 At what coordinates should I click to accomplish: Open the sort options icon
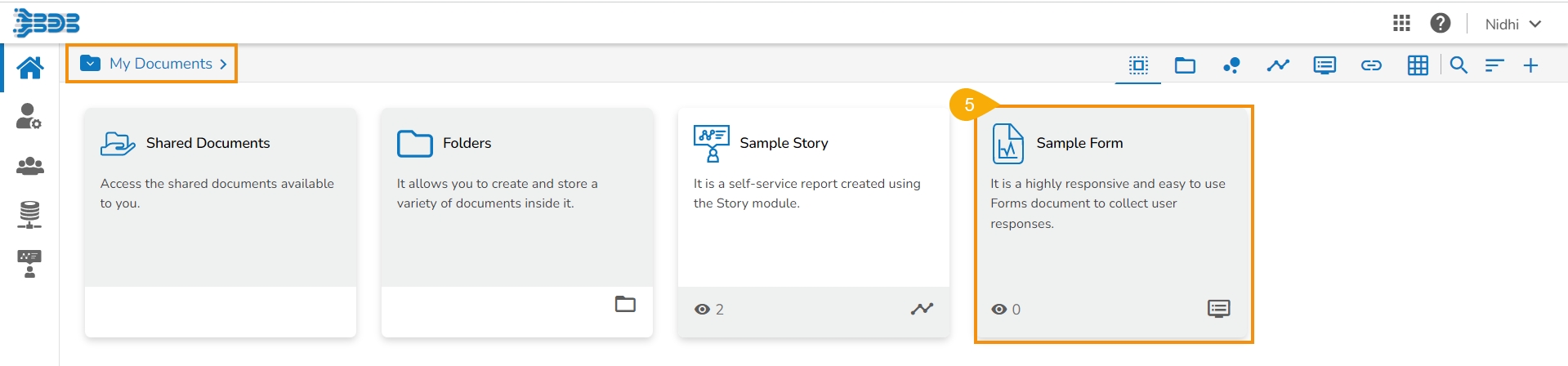coord(1494,65)
